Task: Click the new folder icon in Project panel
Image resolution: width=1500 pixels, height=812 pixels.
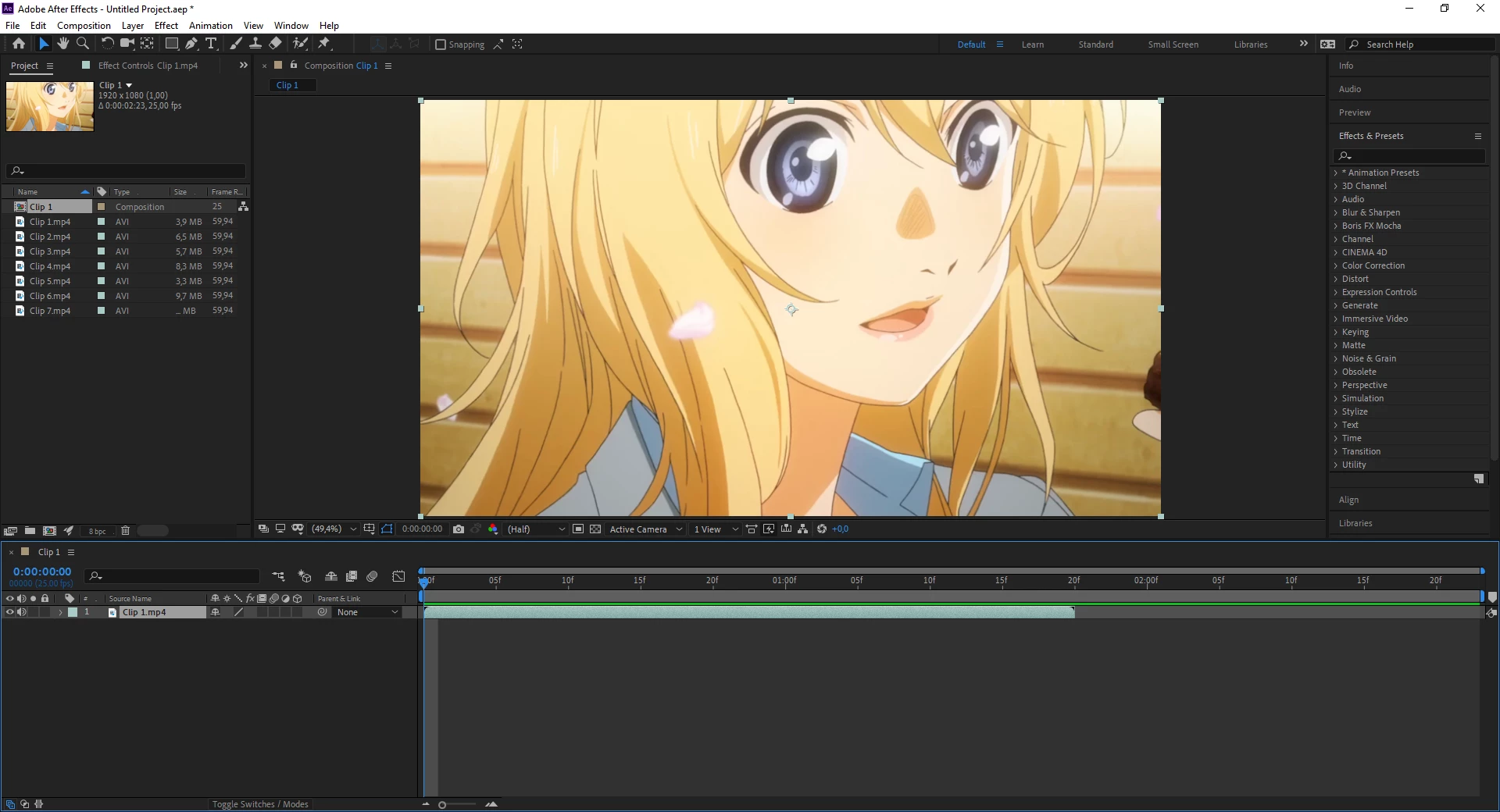Action: coord(30,531)
